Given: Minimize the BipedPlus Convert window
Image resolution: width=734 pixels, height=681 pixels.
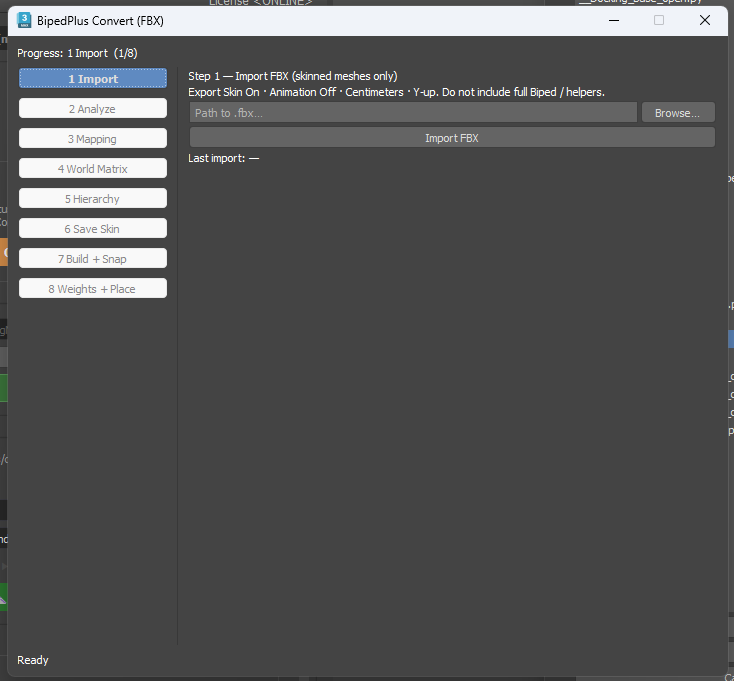Looking at the screenshot, I should [x=614, y=20].
